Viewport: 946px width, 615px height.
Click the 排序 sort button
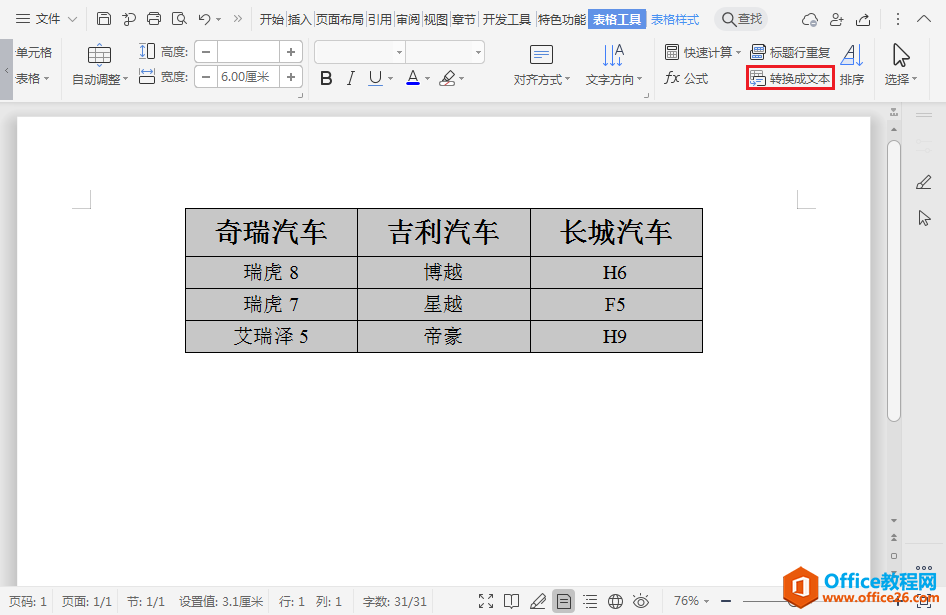(x=852, y=65)
